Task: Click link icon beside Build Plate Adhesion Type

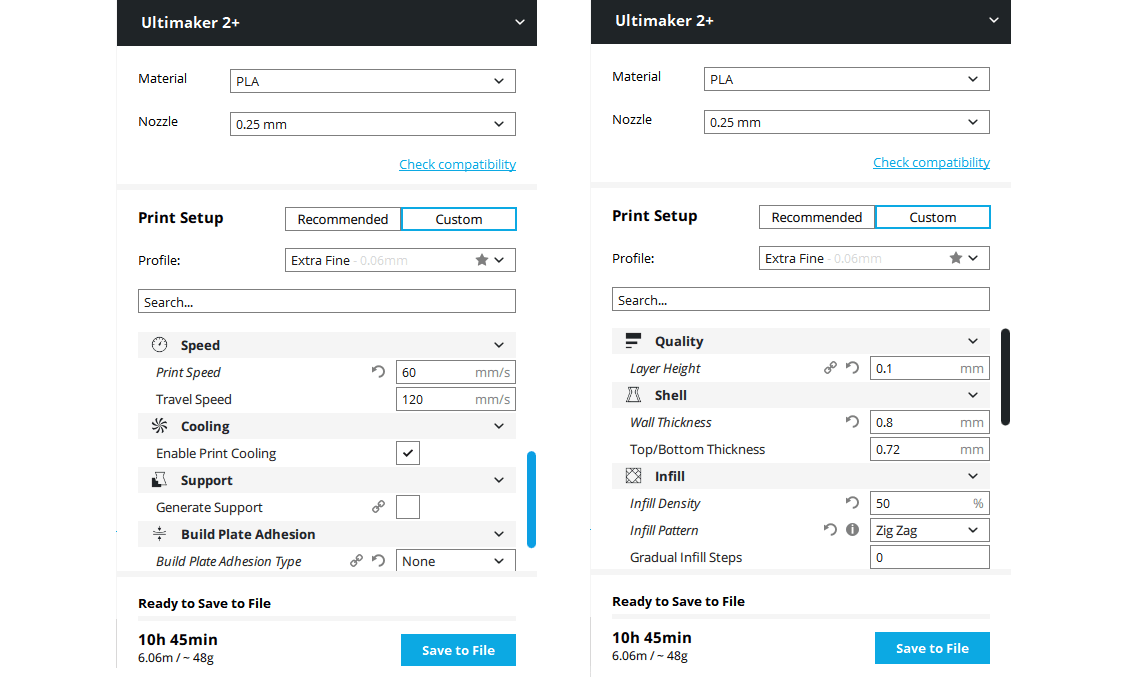Action: [356, 560]
